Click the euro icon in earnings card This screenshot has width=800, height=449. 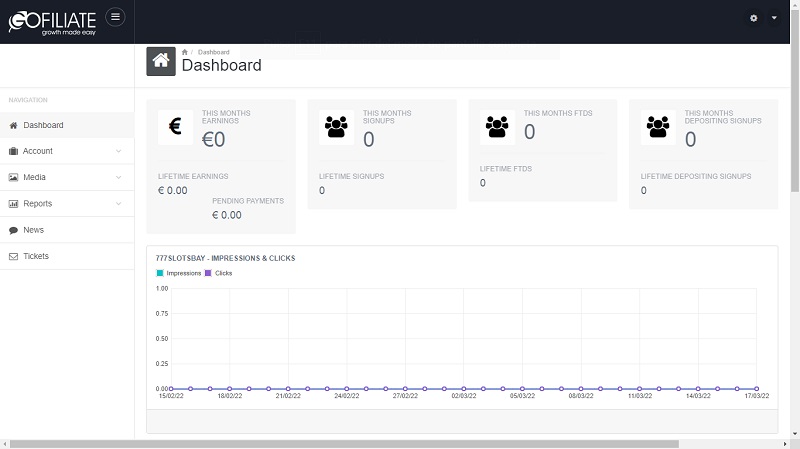coord(176,127)
